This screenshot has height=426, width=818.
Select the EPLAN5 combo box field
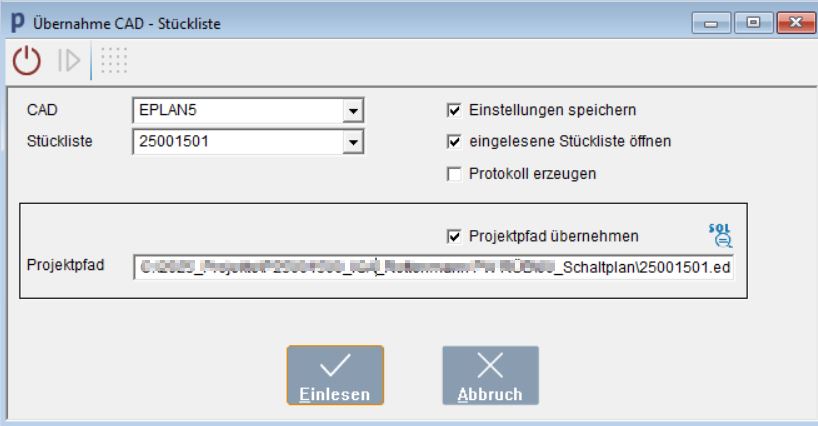point(248,111)
